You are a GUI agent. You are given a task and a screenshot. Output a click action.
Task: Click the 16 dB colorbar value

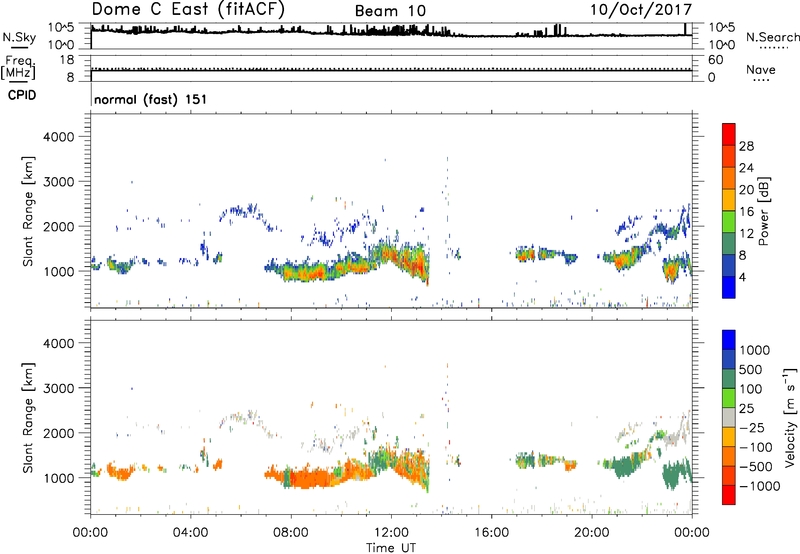click(746, 212)
